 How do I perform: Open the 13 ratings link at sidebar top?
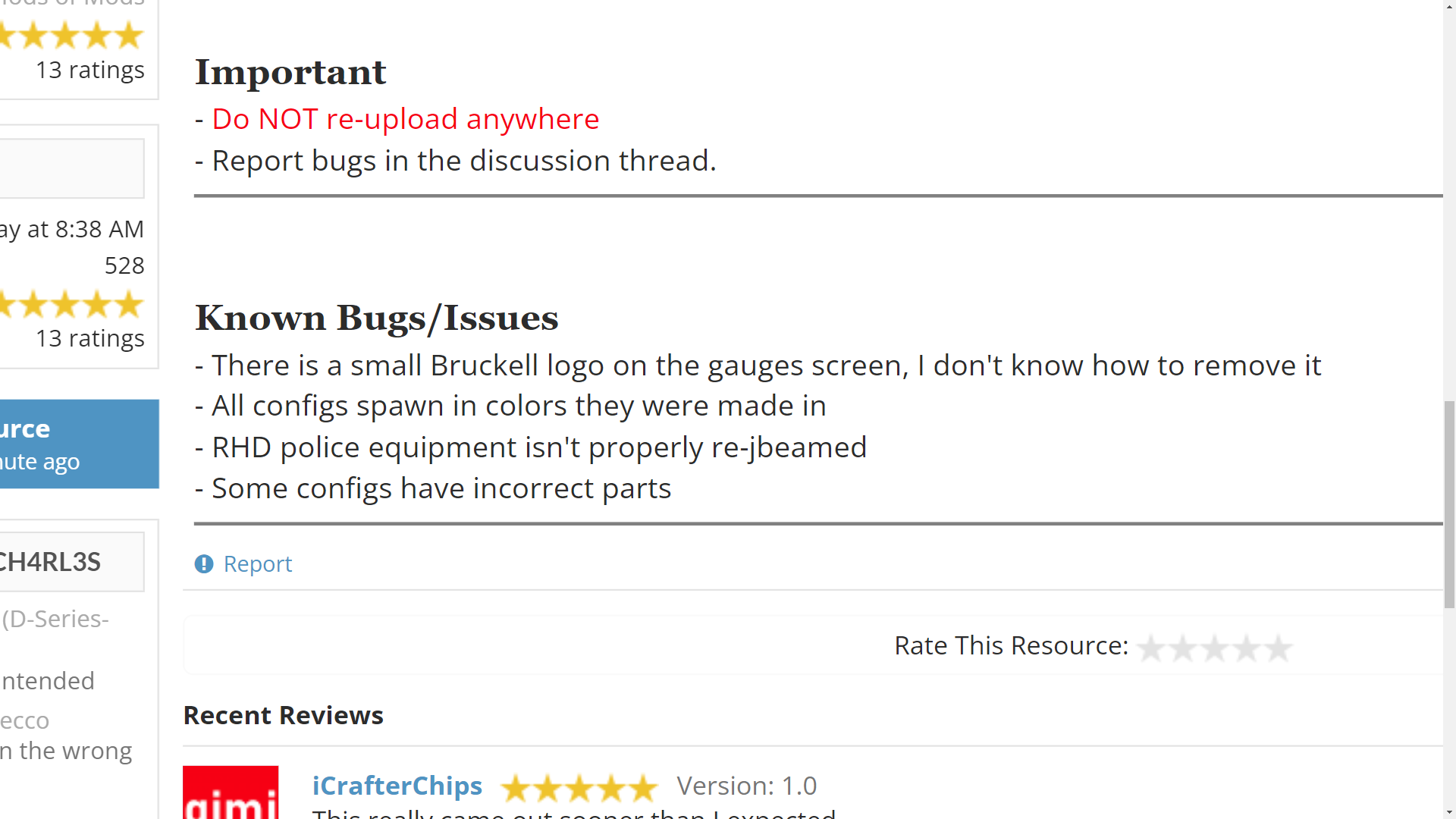click(90, 70)
